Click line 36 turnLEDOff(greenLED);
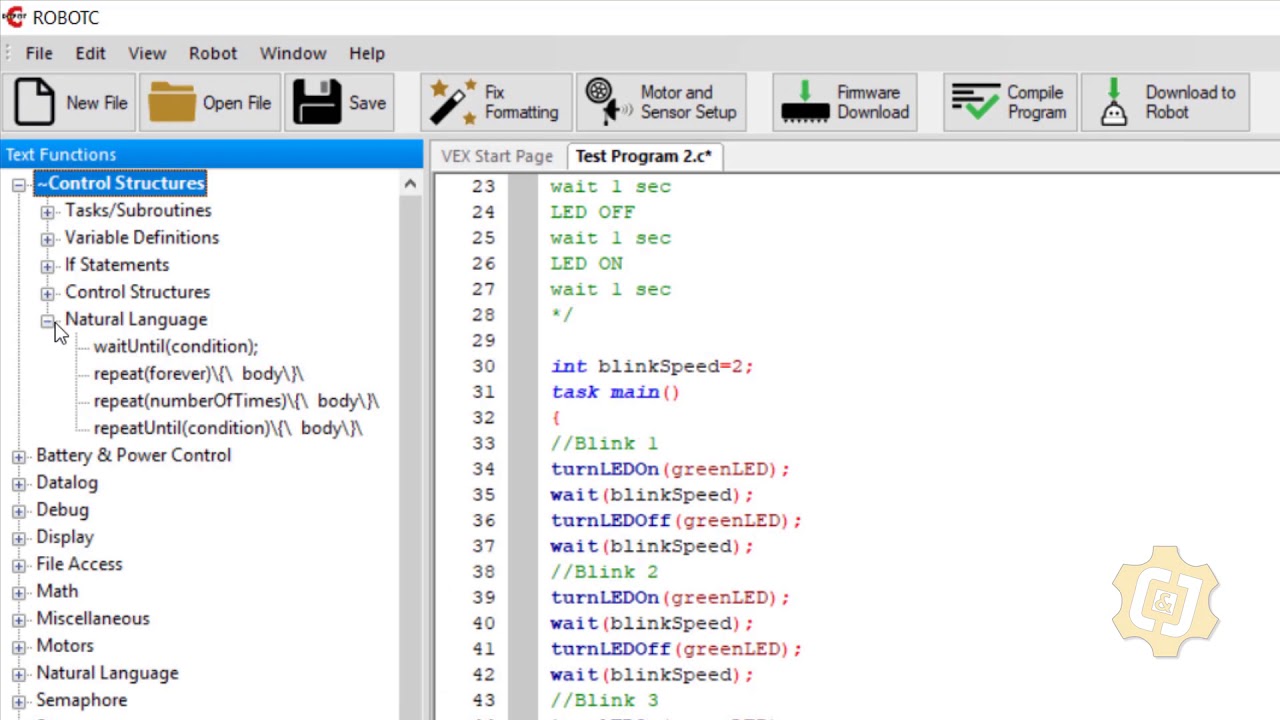Viewport: 1280px width, 720px height. click(x=676, y=520)
